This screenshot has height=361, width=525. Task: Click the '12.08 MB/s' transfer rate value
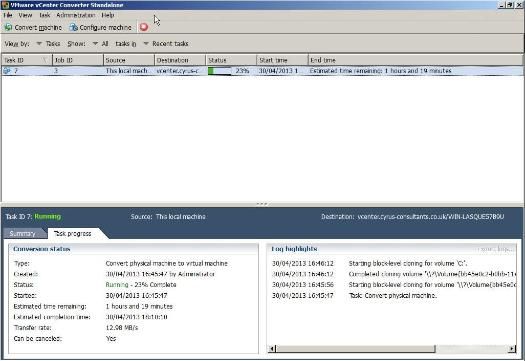122,328
